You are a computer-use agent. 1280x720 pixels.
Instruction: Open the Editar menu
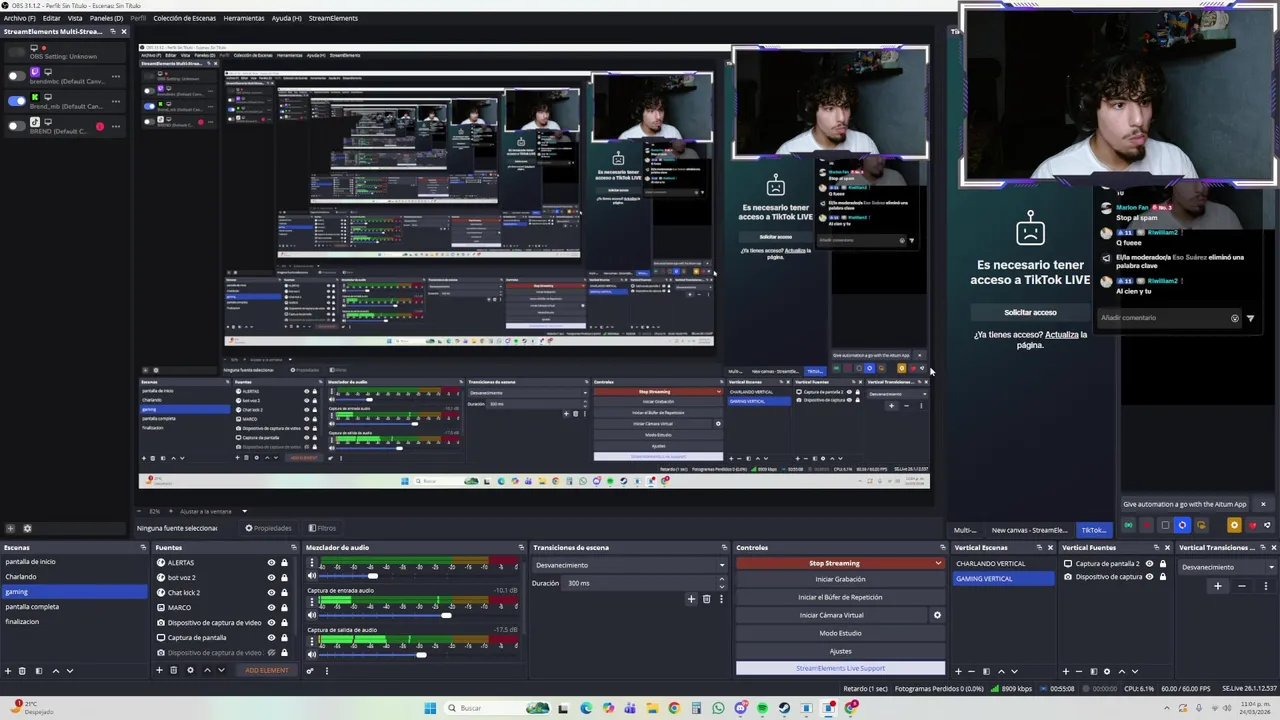point(51,18)
